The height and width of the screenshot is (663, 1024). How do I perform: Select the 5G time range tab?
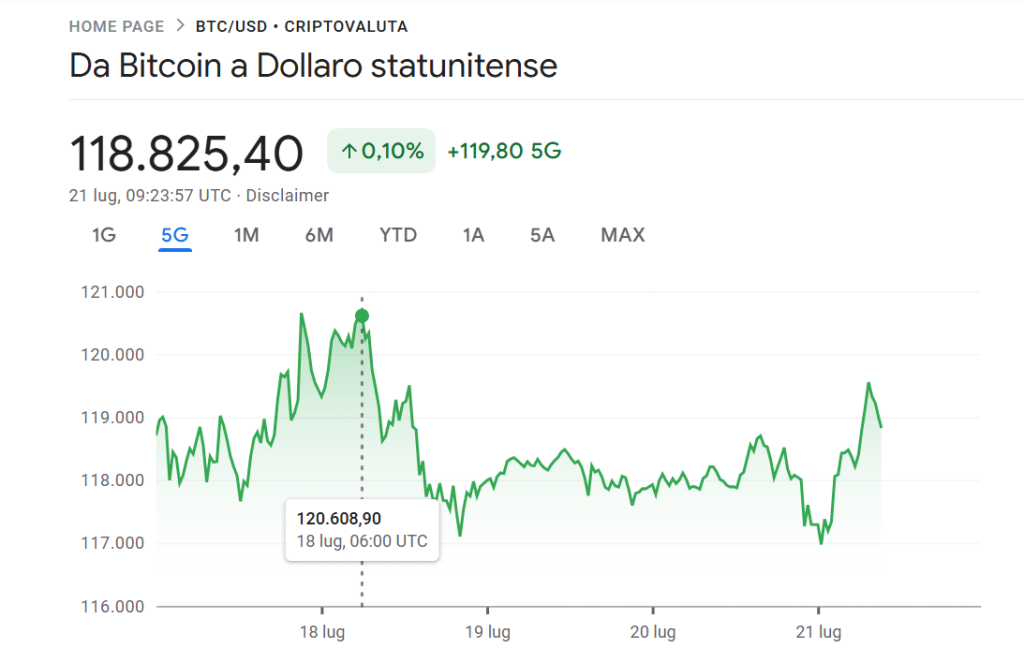175,236
